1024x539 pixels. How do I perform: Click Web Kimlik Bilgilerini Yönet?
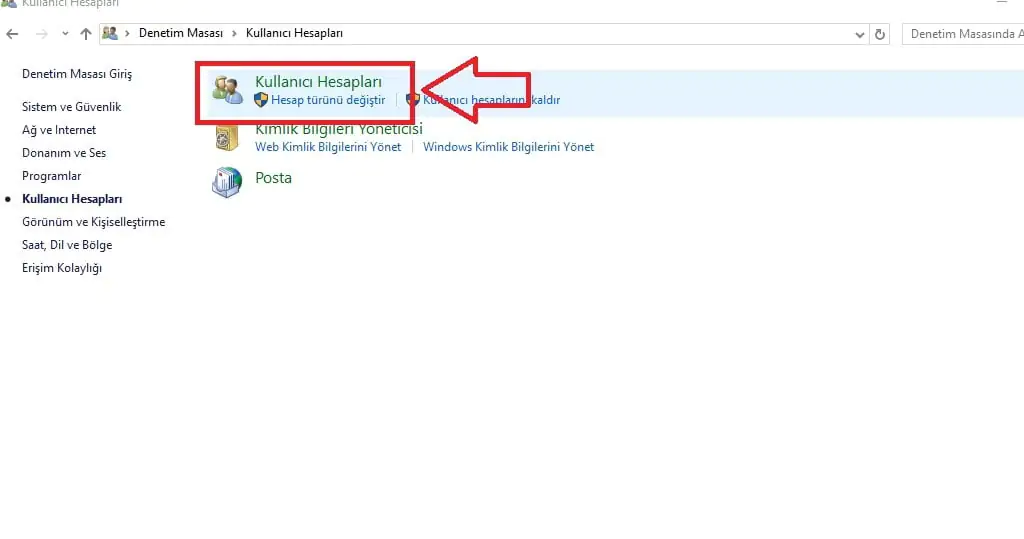point(328,147)
